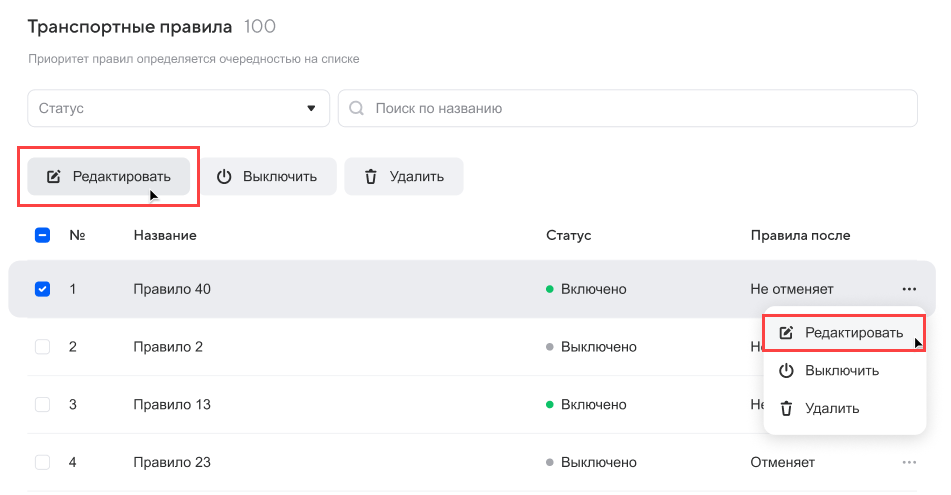Click the power icon in the toolbar Выключить button
This screenshot has height=495, width=951.
coord(224,177)
